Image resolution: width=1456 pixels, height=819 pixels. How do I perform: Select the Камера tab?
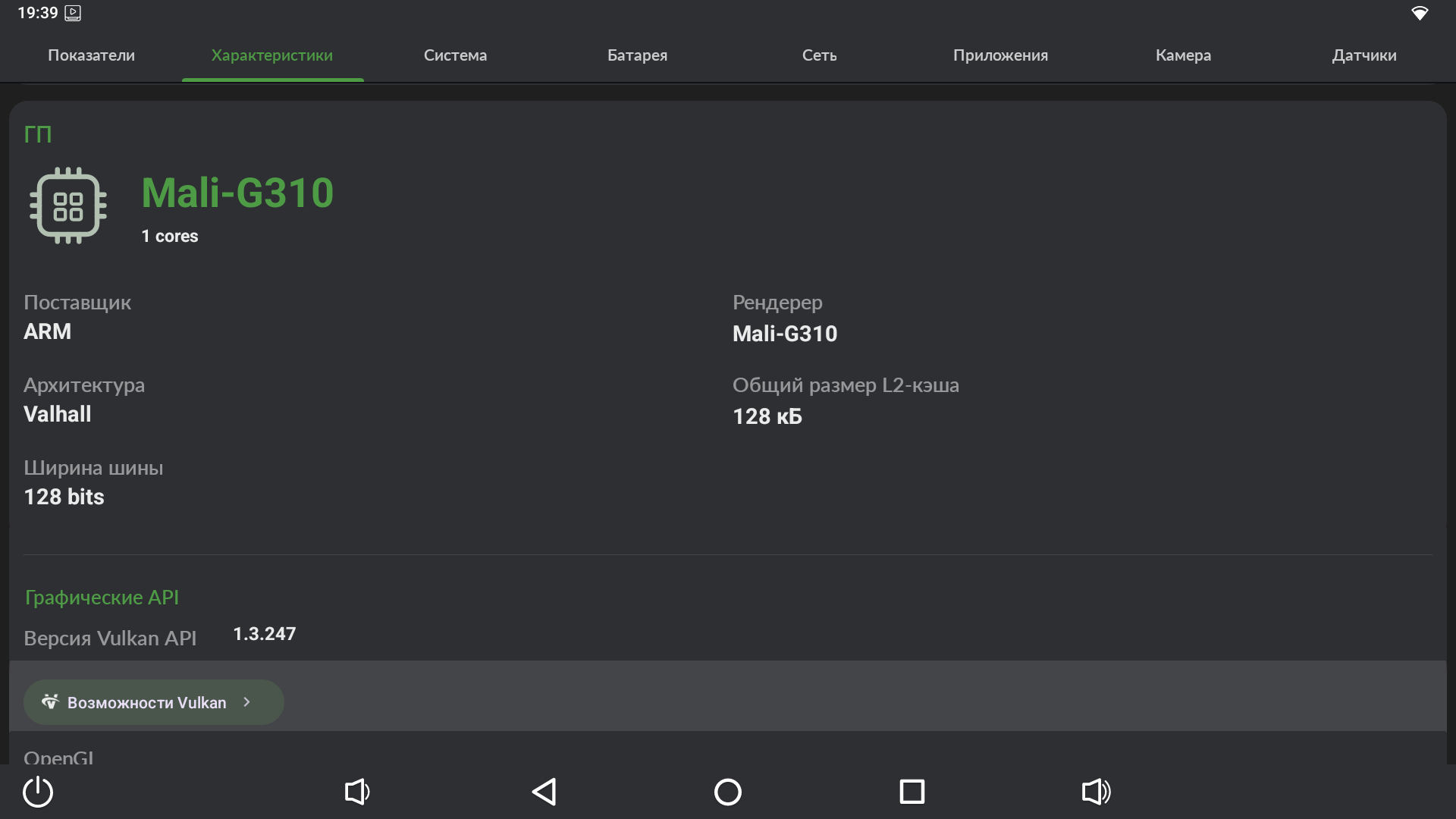pos(1183,55)
